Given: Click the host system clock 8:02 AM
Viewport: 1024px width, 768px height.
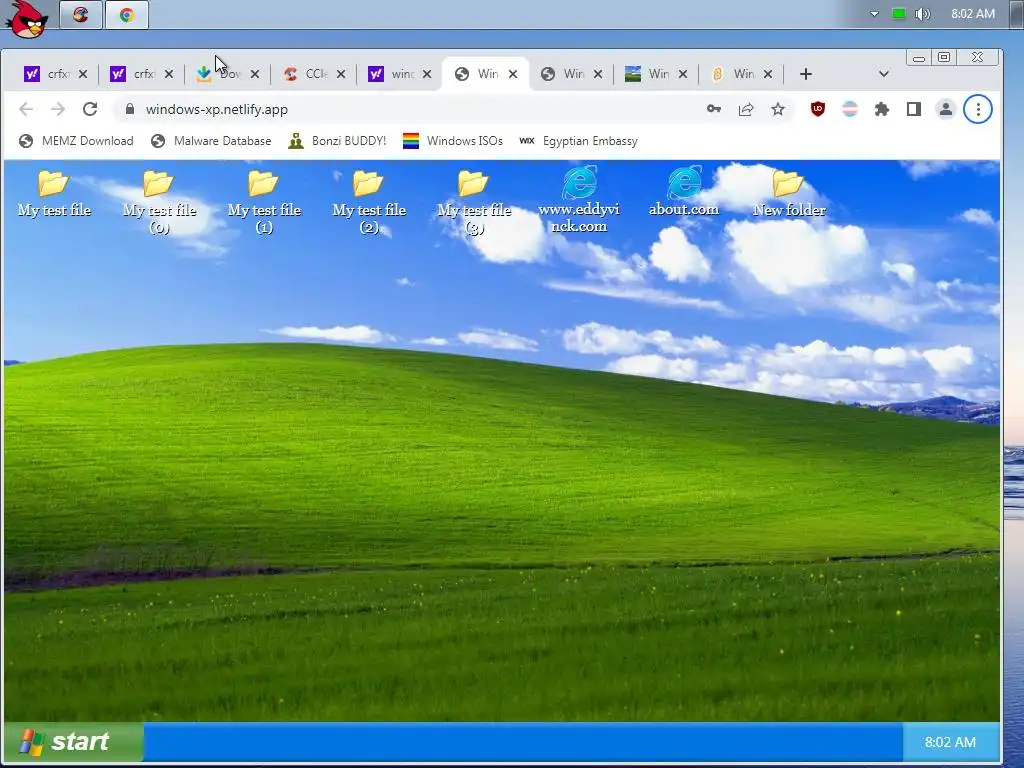Looking at the screenshot, I should tap(972, 14).
